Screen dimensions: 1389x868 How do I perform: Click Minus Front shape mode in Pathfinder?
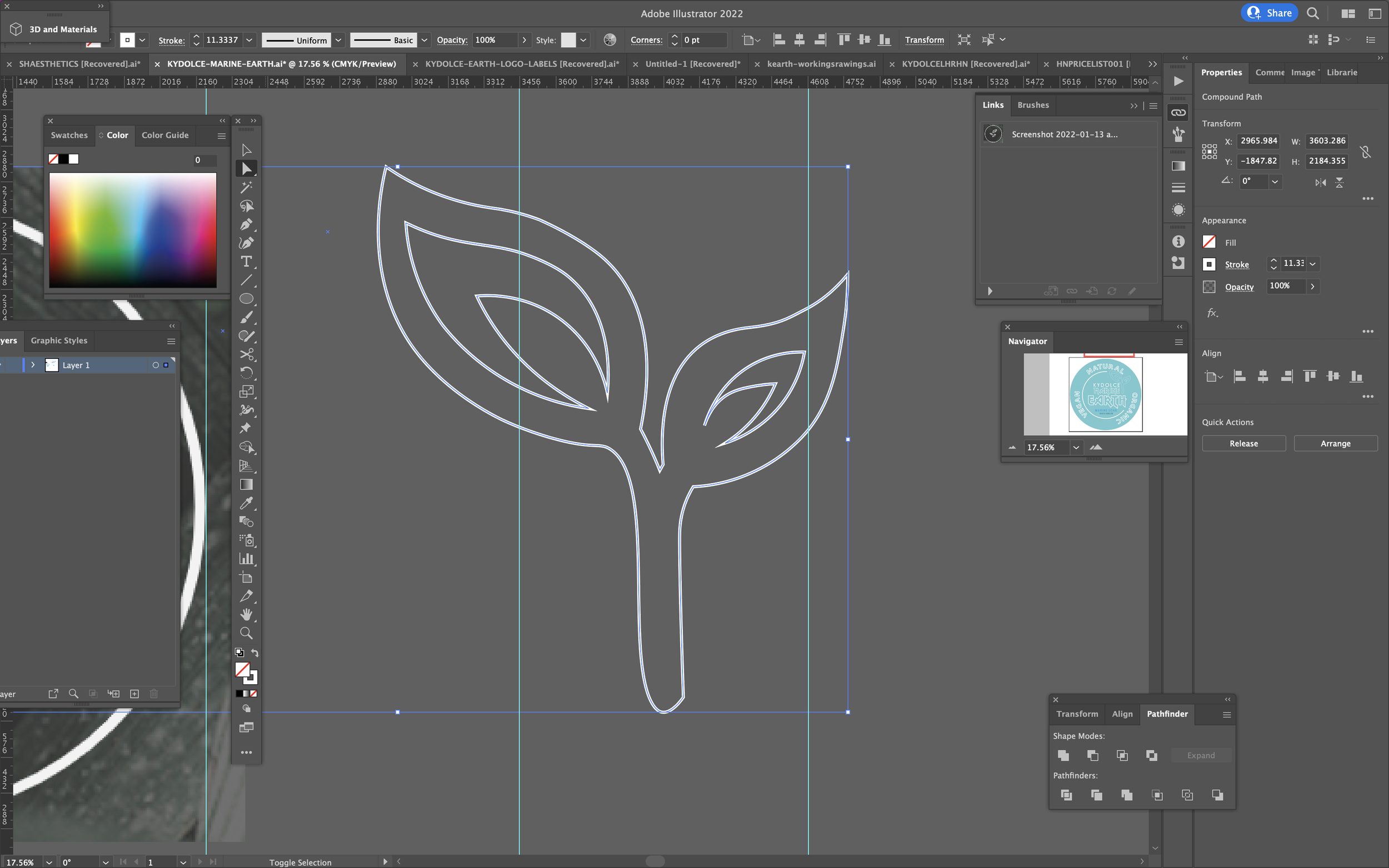pos(1093,755)
